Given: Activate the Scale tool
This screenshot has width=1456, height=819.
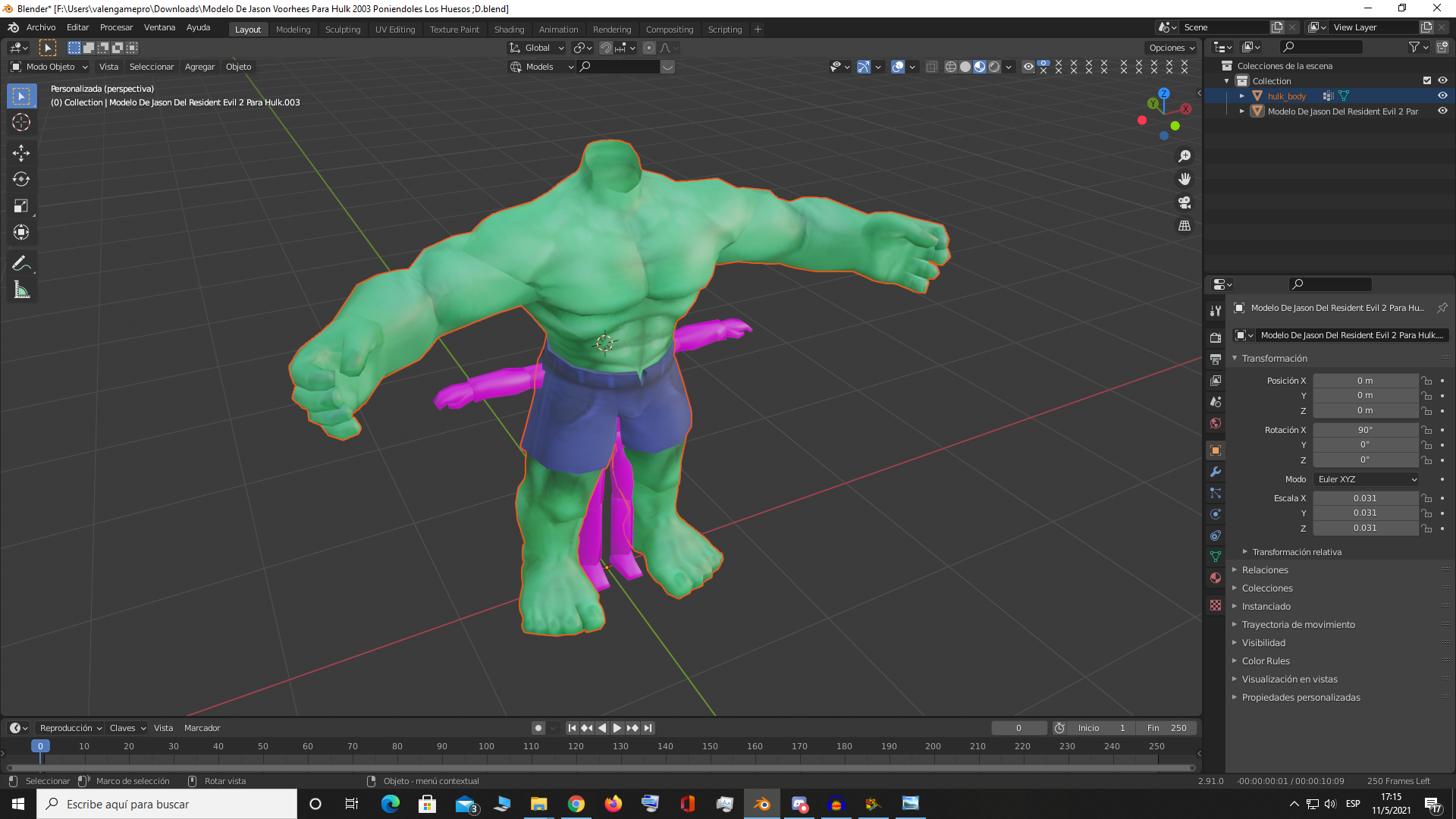Looking at the screenshot, I should 21,206.
